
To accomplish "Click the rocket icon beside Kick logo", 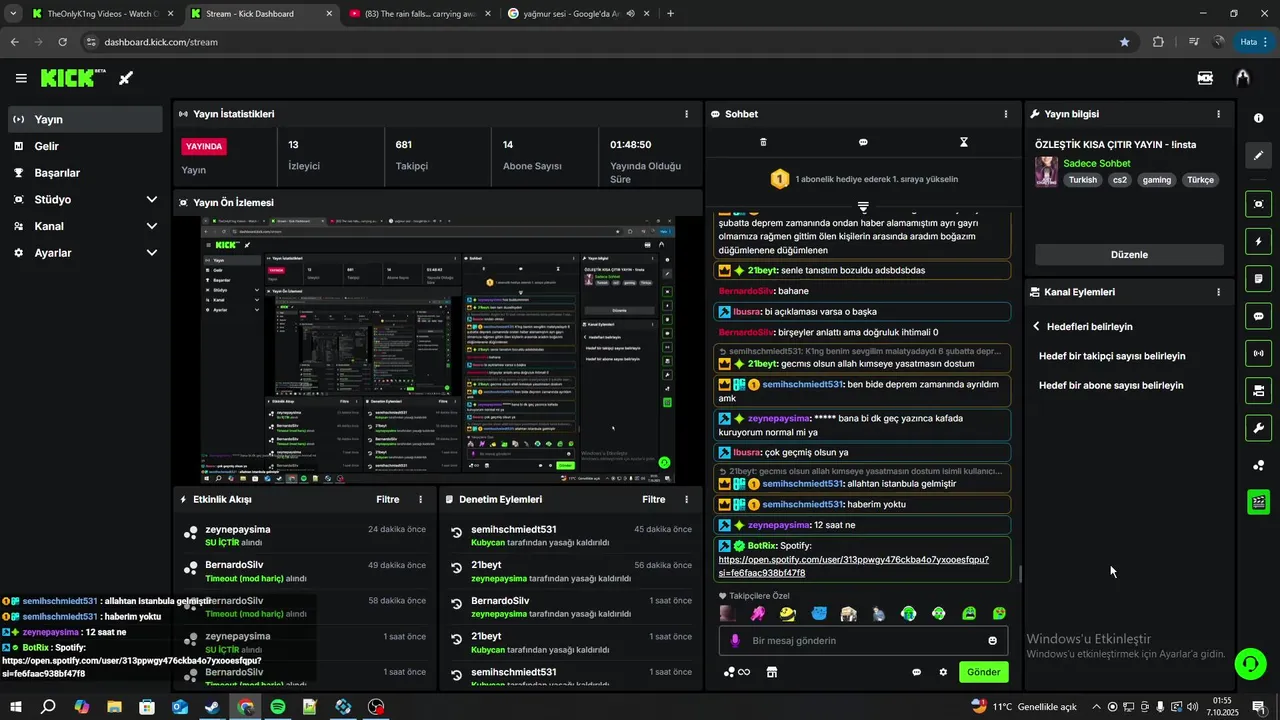I will (x=126, y=78).
